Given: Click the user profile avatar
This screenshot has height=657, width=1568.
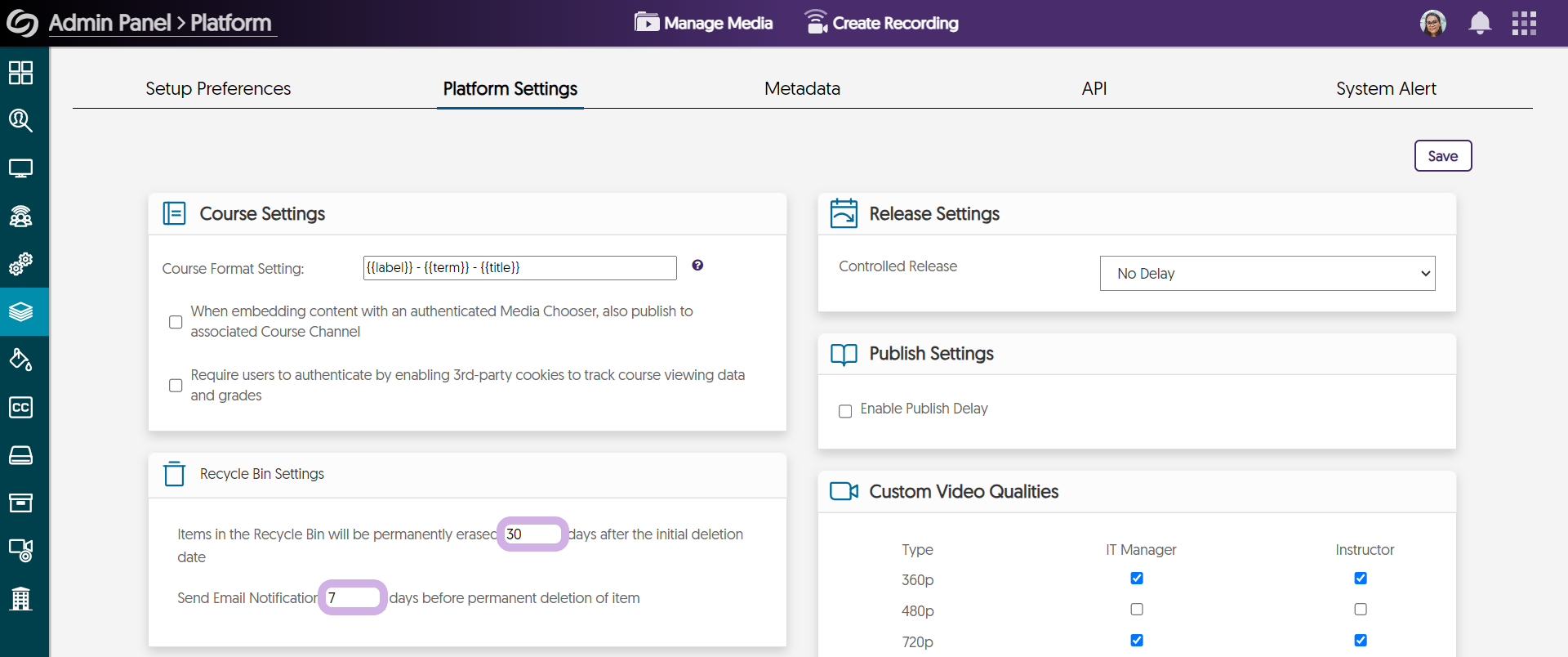Looking at the screenshot, I should coord(1432,23).
